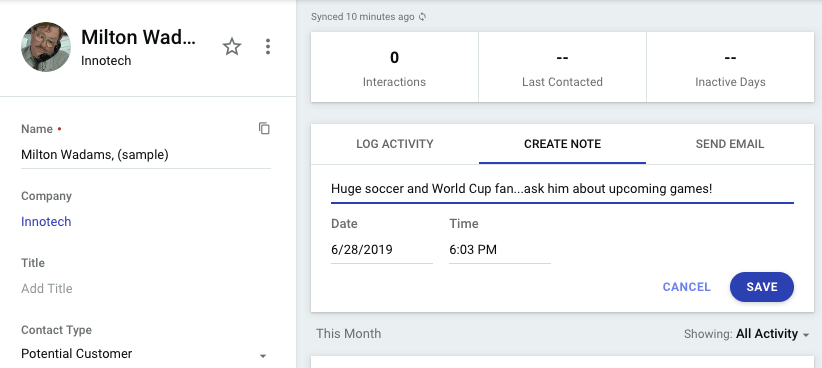Viewport: 822px width, 368px height.
Task: Open the Send Email tab
Action: coord(730,144)
